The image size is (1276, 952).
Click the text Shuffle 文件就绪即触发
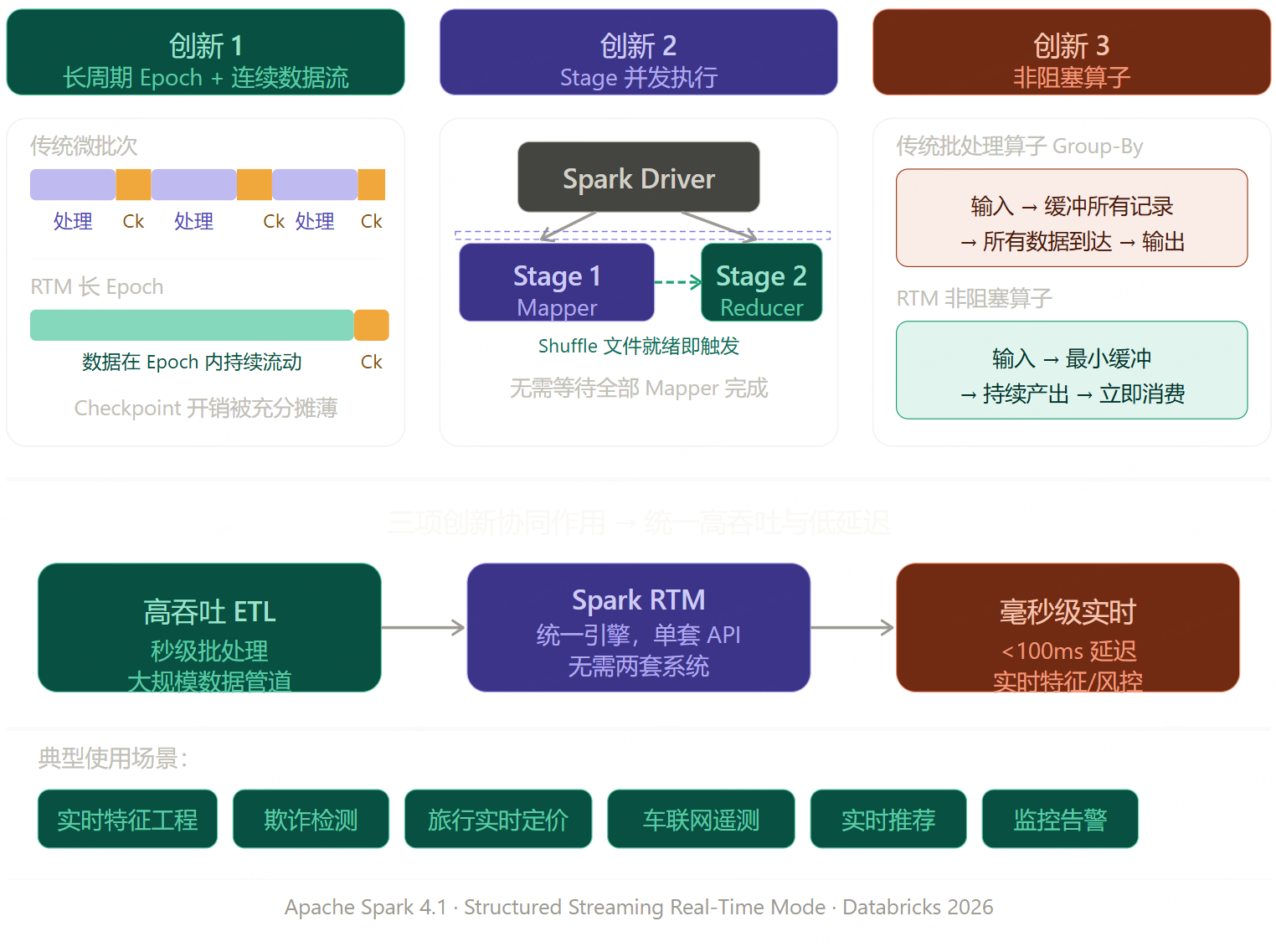pos(639,346)
